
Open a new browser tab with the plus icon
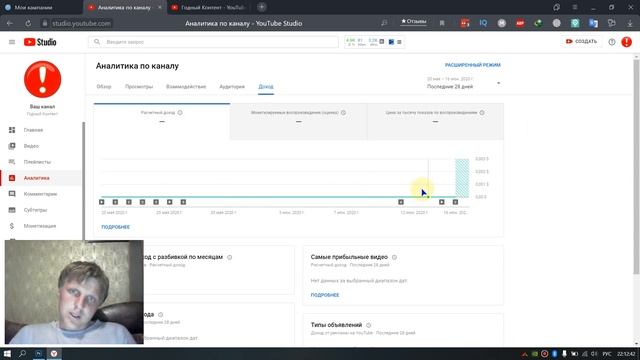[x=262, y=7]
